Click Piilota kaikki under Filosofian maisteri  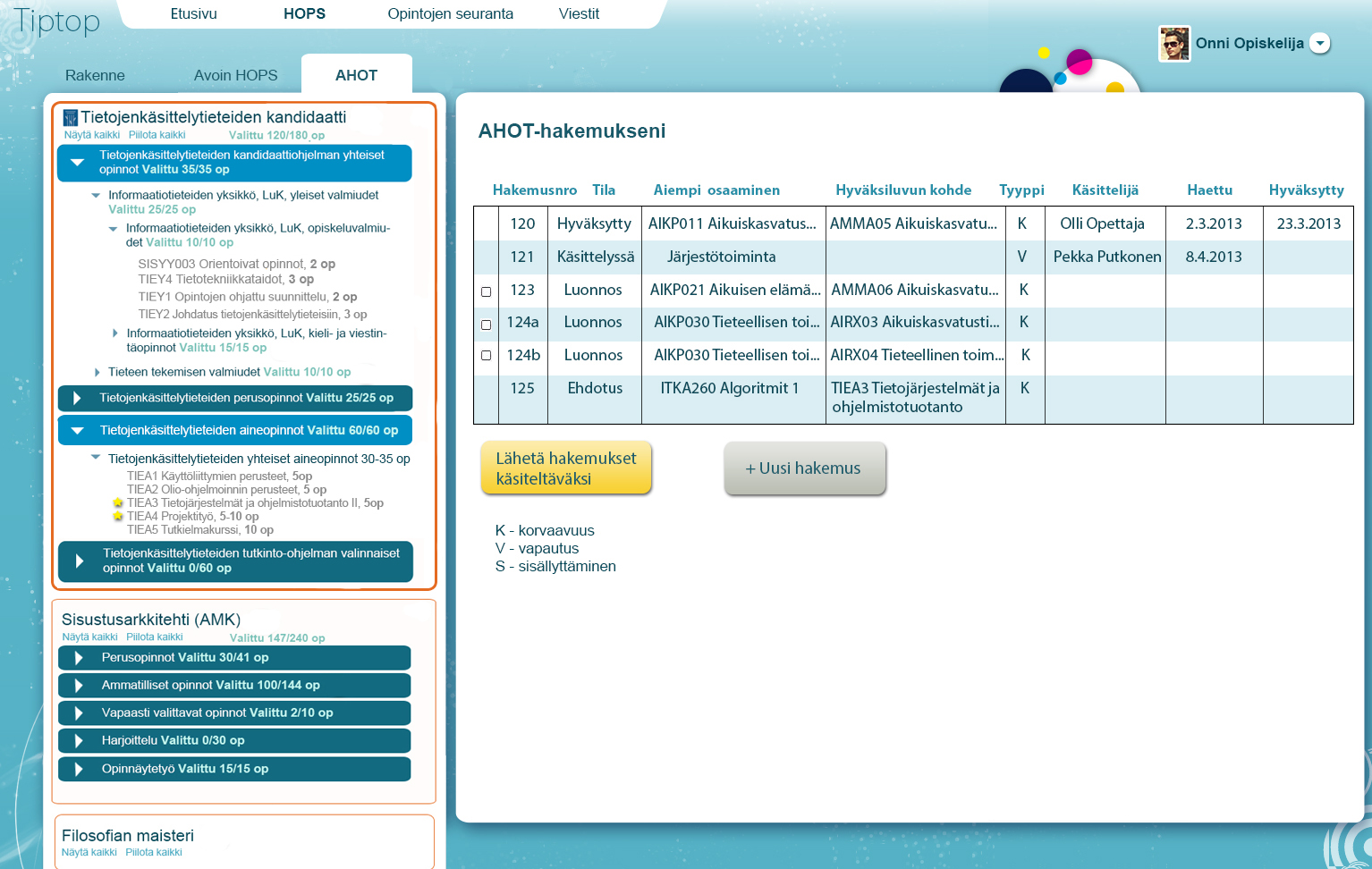154,852
